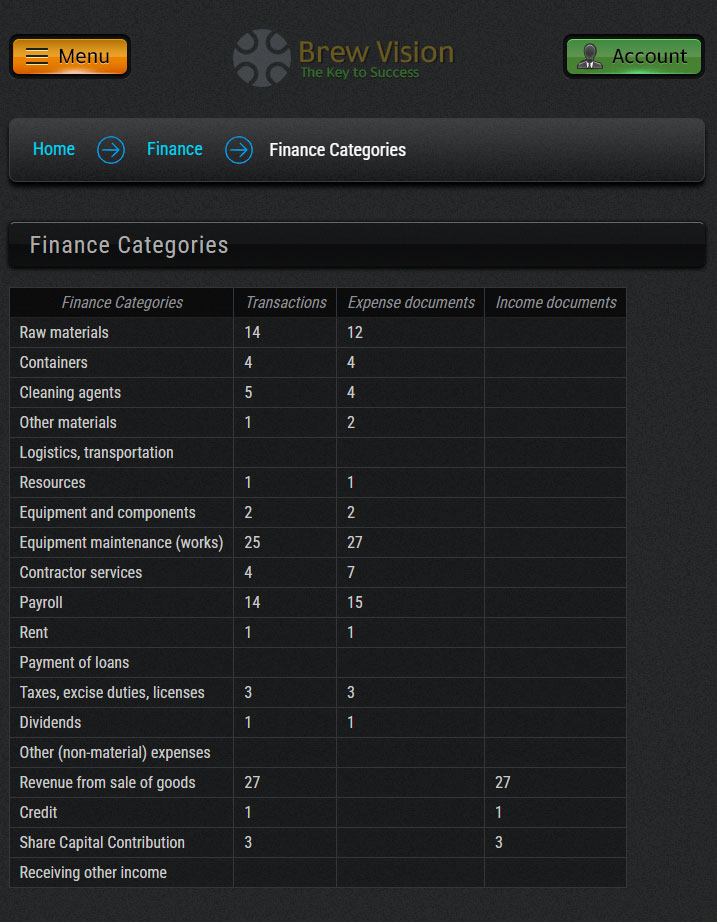717x922 pixels.
Task: Click the arrow icon after Finance breadcrumb
Action: point(239,150)
